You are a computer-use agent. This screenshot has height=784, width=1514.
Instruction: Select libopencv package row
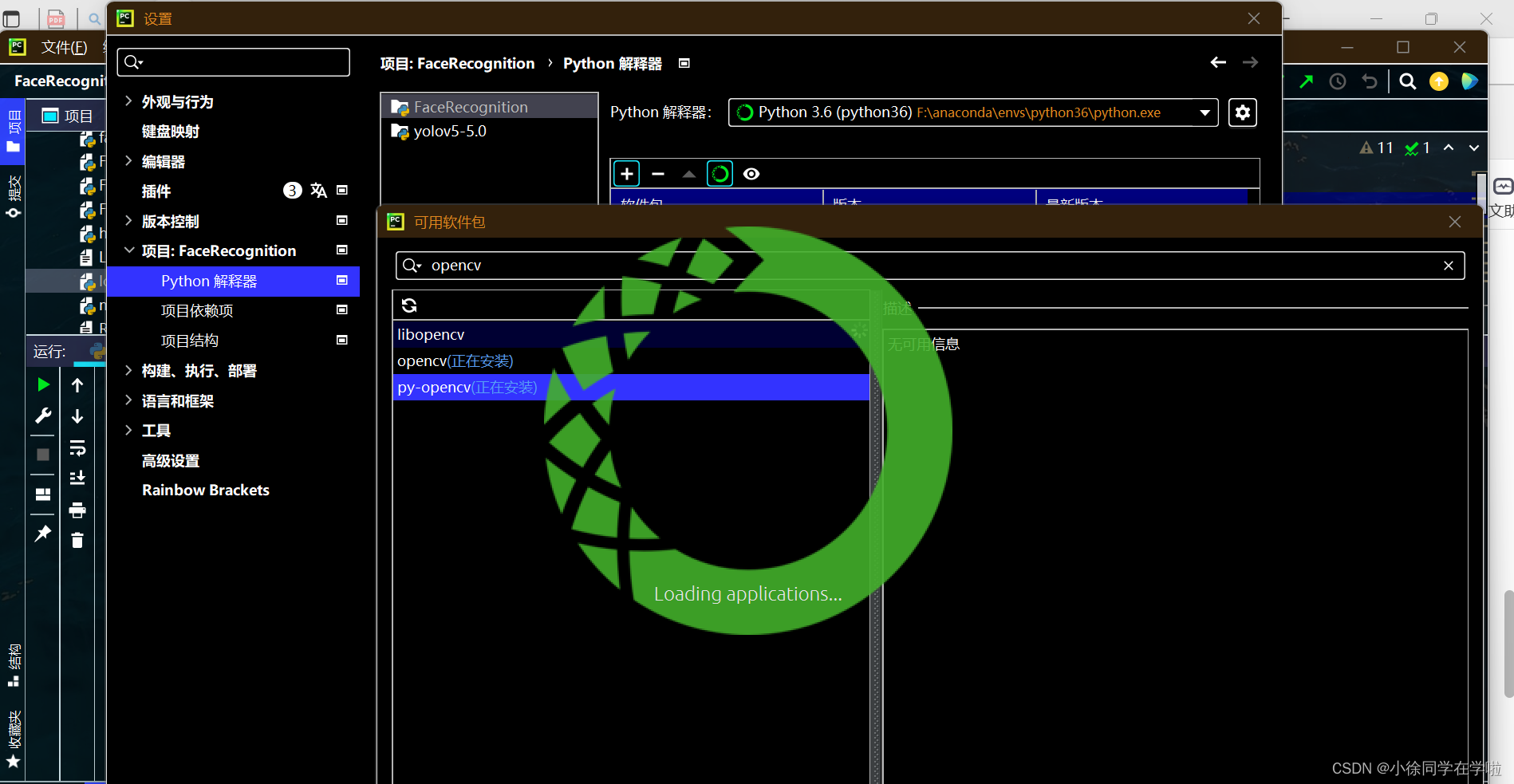point(630,335)
